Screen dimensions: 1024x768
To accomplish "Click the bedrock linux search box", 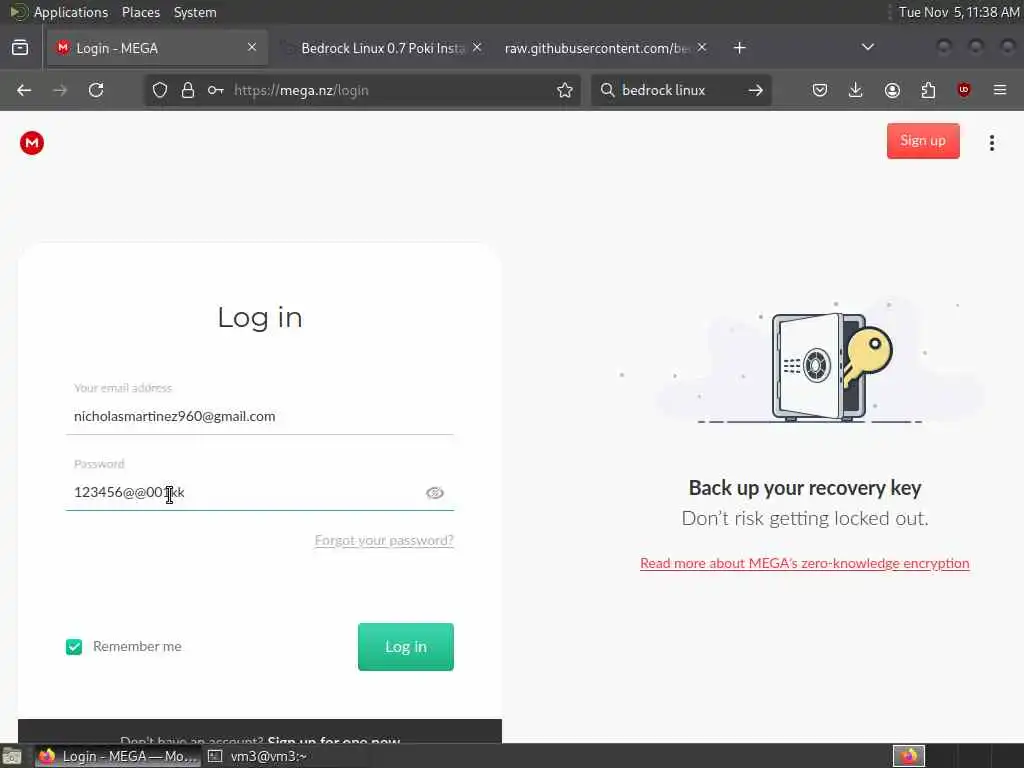I will point(679,90).
